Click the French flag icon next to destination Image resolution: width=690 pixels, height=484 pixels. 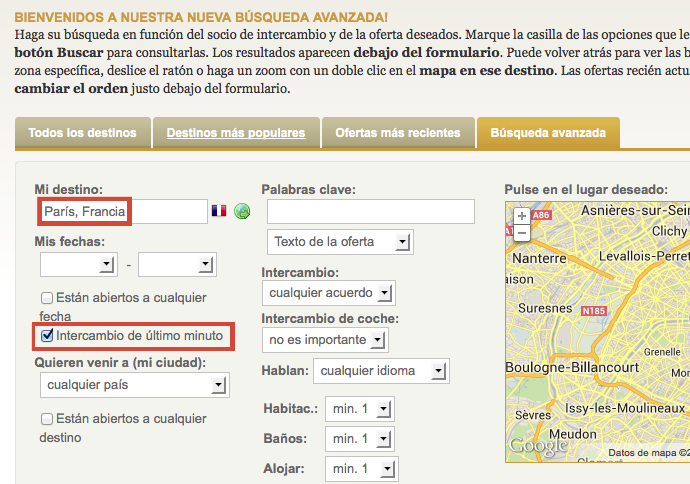click(x=219, y=211)
